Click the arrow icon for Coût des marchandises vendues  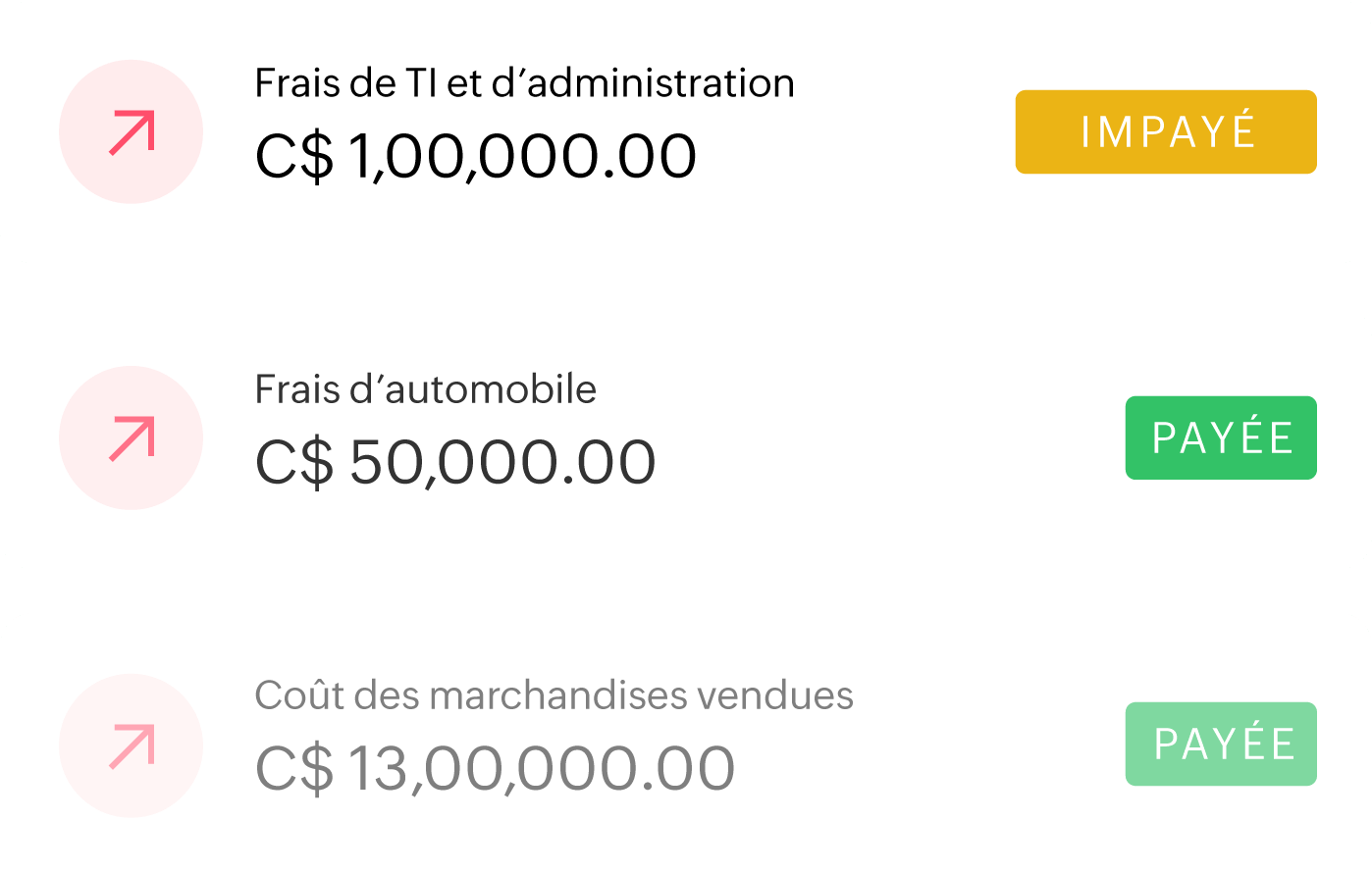click(130, 745)
